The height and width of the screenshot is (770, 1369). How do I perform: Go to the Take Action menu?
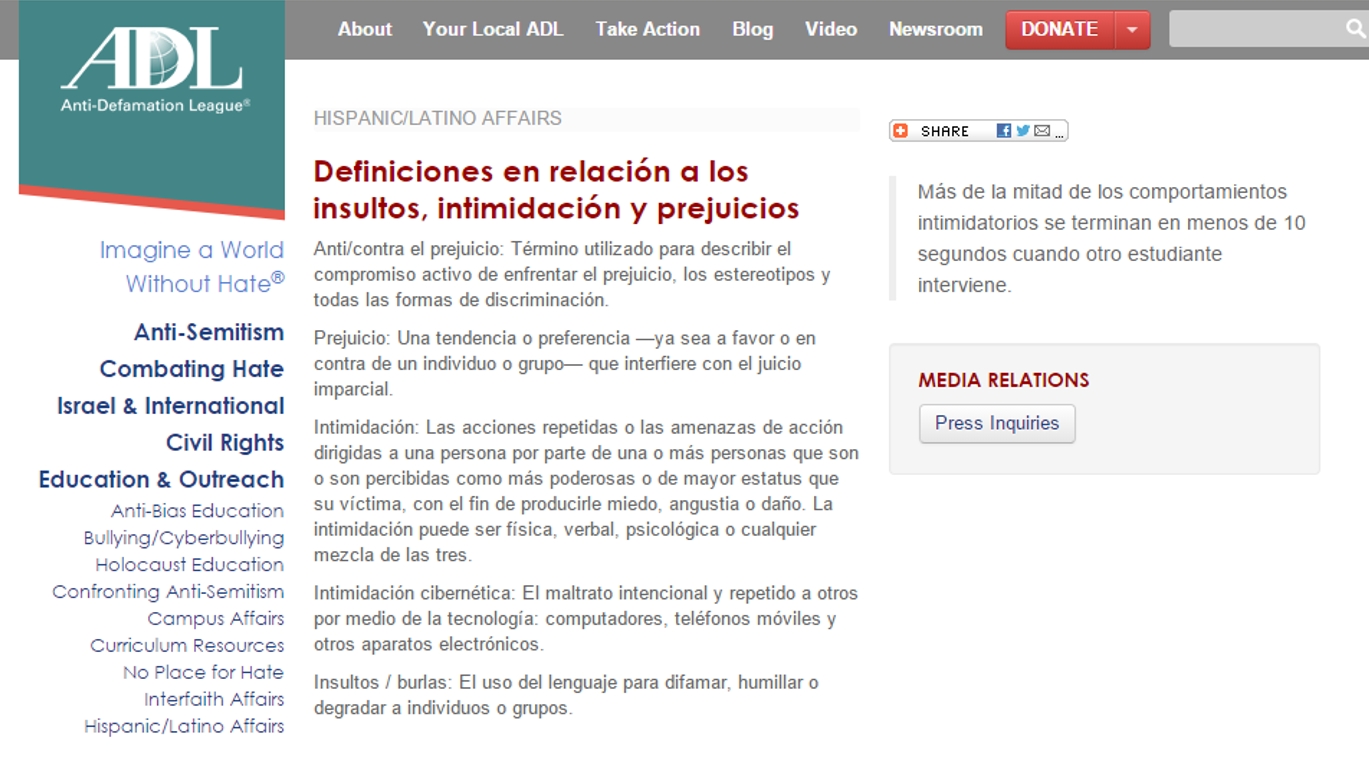click(647, 29)
